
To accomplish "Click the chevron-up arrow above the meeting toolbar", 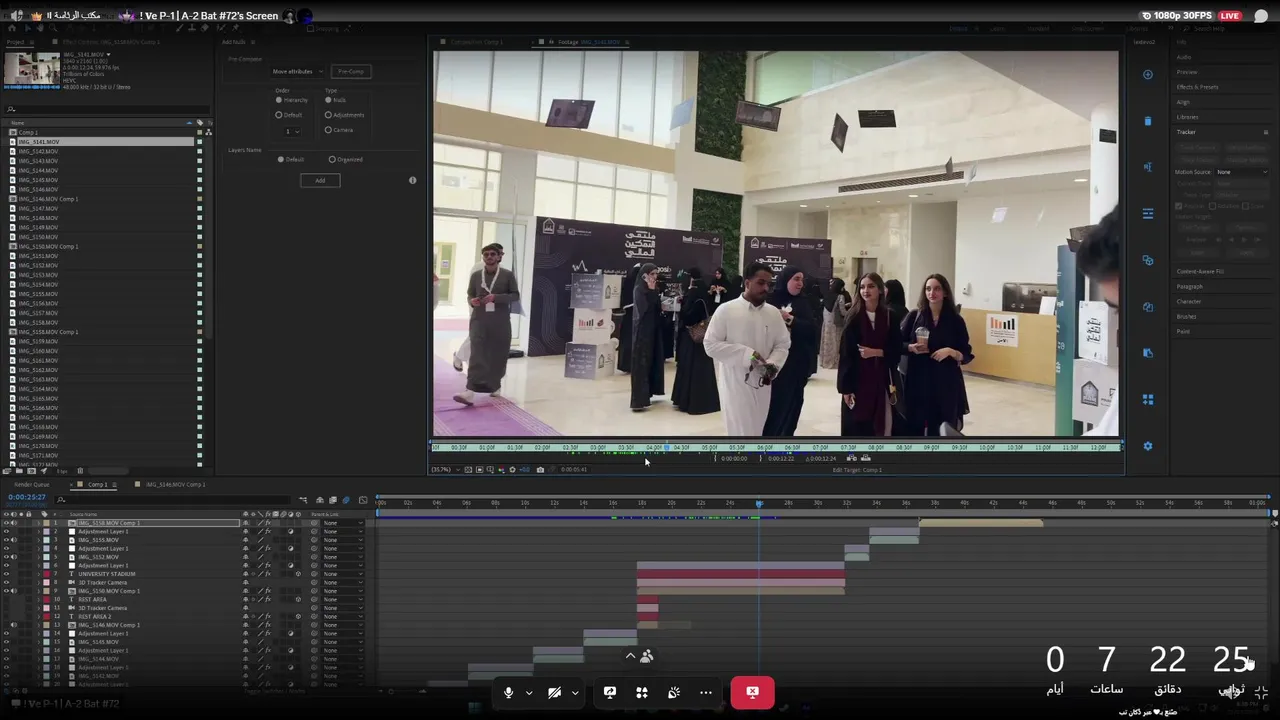I will pyautogui.click(x=630, y=656).
